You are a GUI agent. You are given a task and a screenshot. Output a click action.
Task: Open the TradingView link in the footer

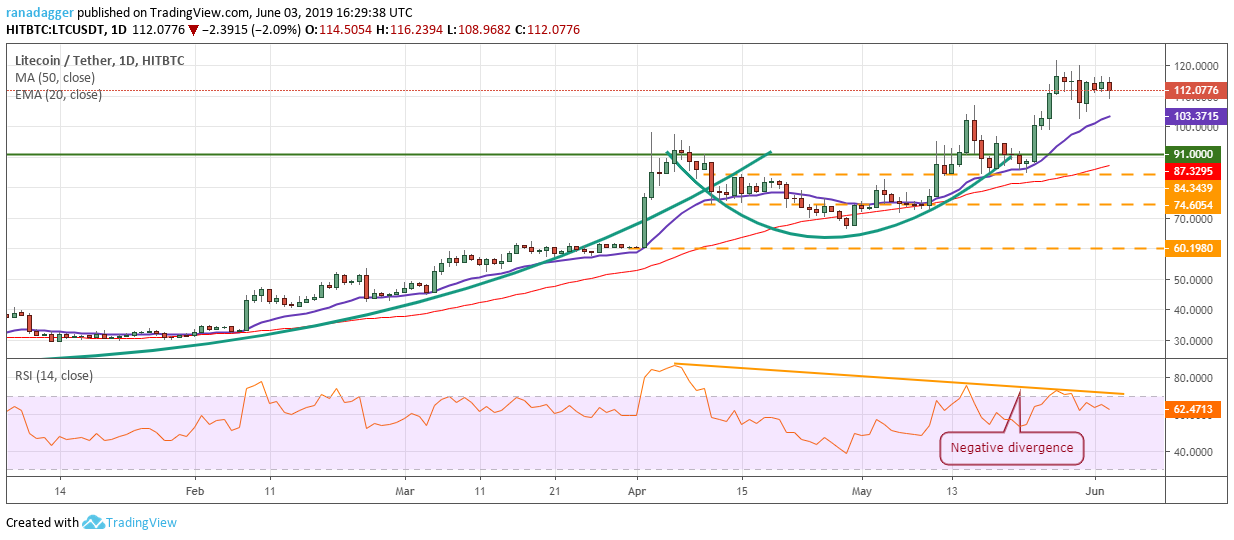[142, 522]
